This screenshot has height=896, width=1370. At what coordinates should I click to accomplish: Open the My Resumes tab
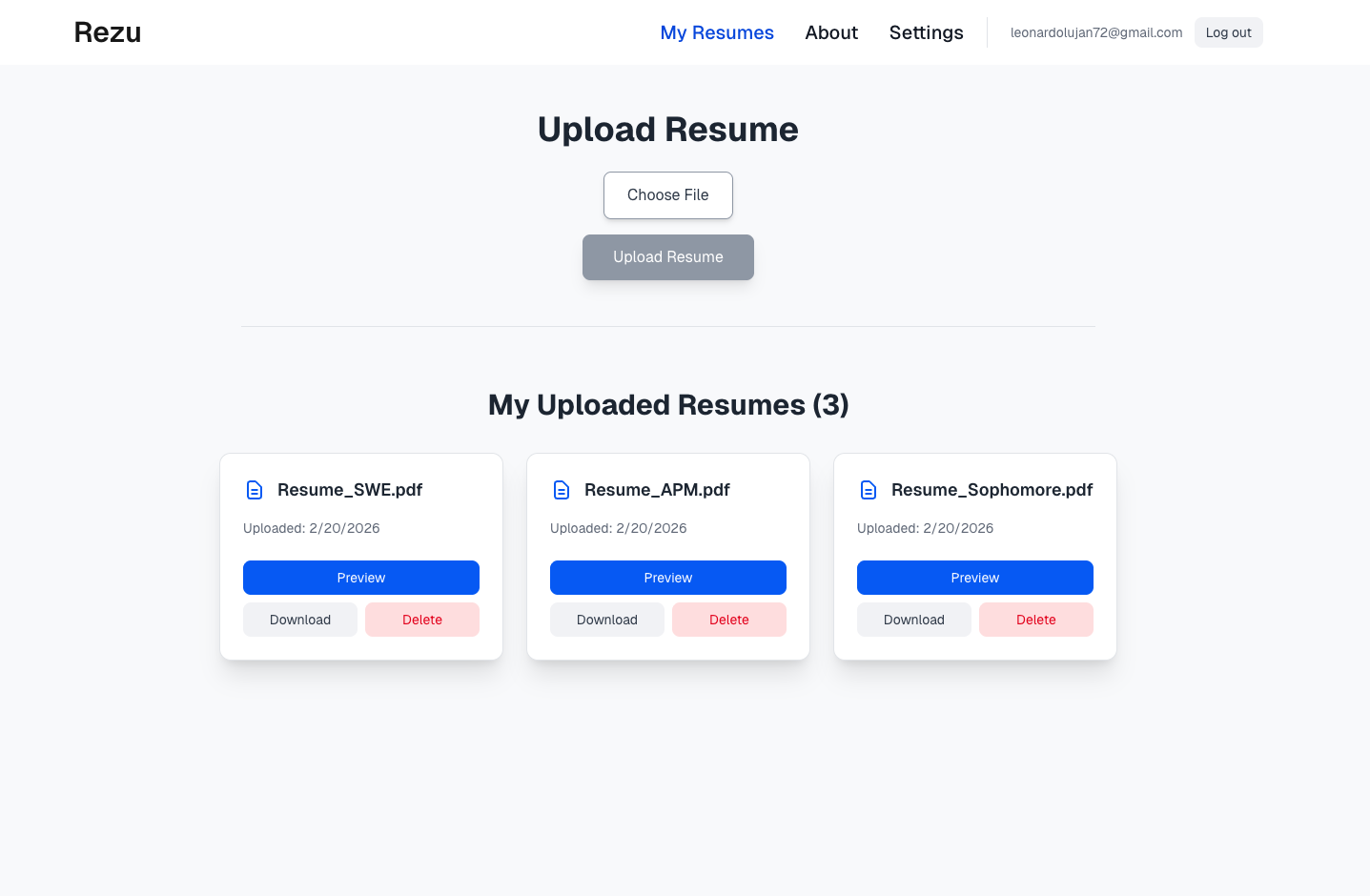(717, 32)
